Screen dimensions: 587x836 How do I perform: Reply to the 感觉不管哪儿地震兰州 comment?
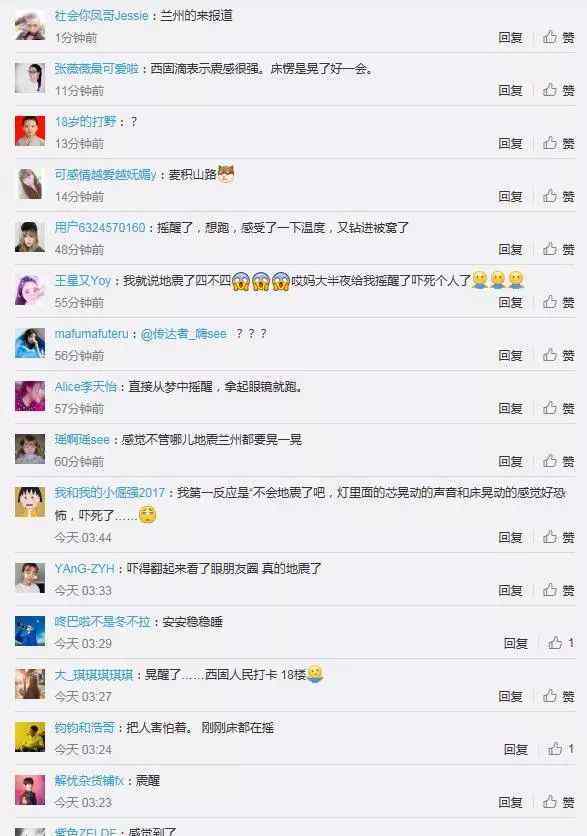click(x=510, y=461)
